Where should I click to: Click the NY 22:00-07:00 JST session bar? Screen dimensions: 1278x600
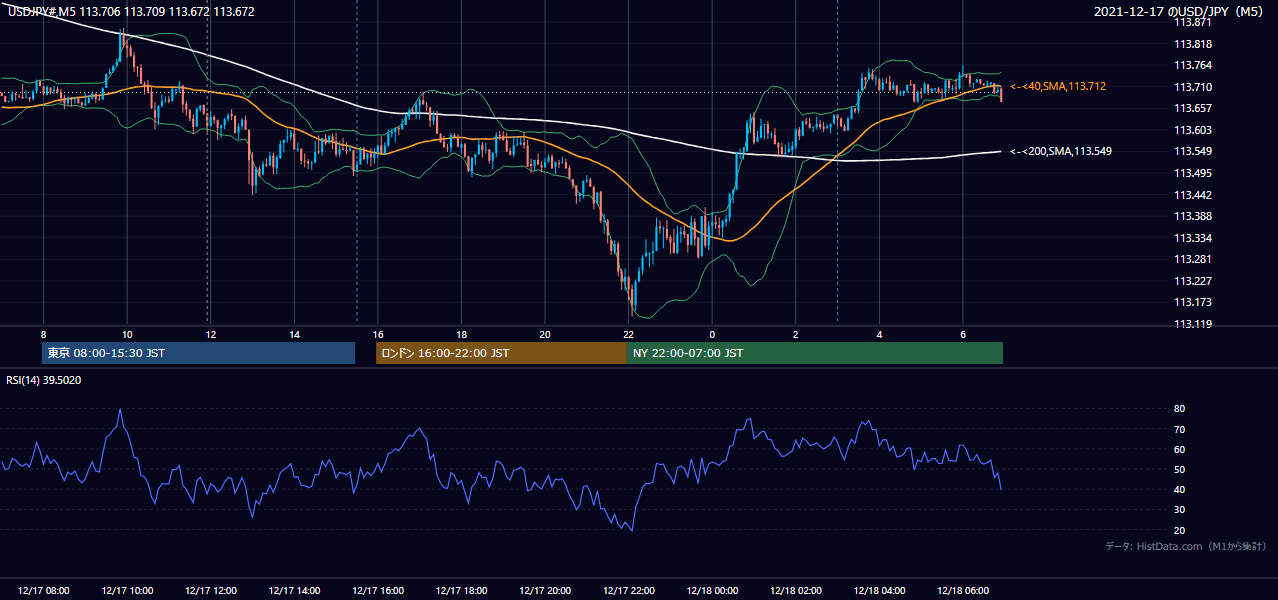coord(815,353)
